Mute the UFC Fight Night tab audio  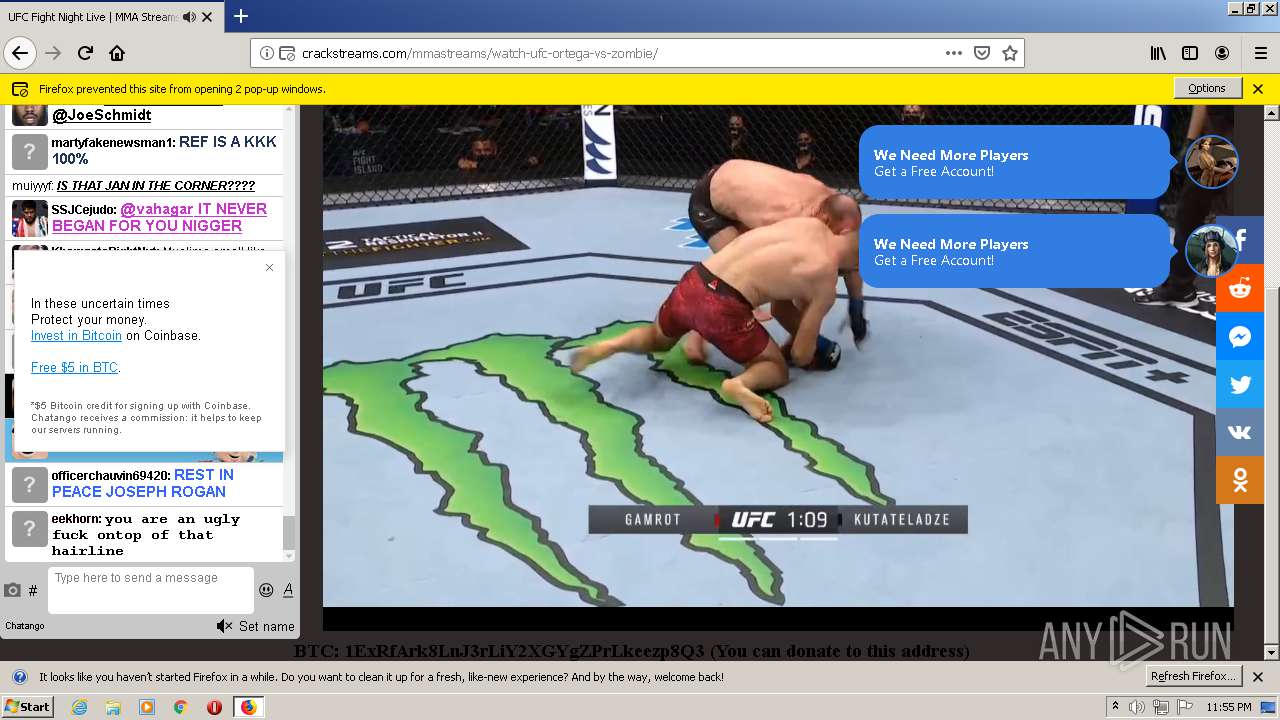[x=189, y=17]
